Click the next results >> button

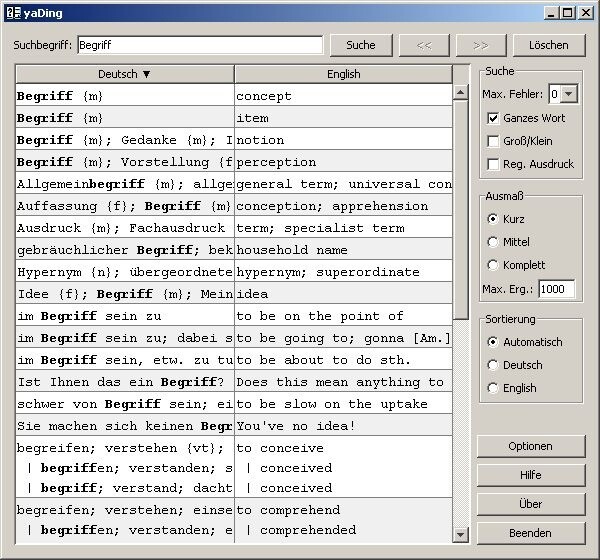pos(481,45)
